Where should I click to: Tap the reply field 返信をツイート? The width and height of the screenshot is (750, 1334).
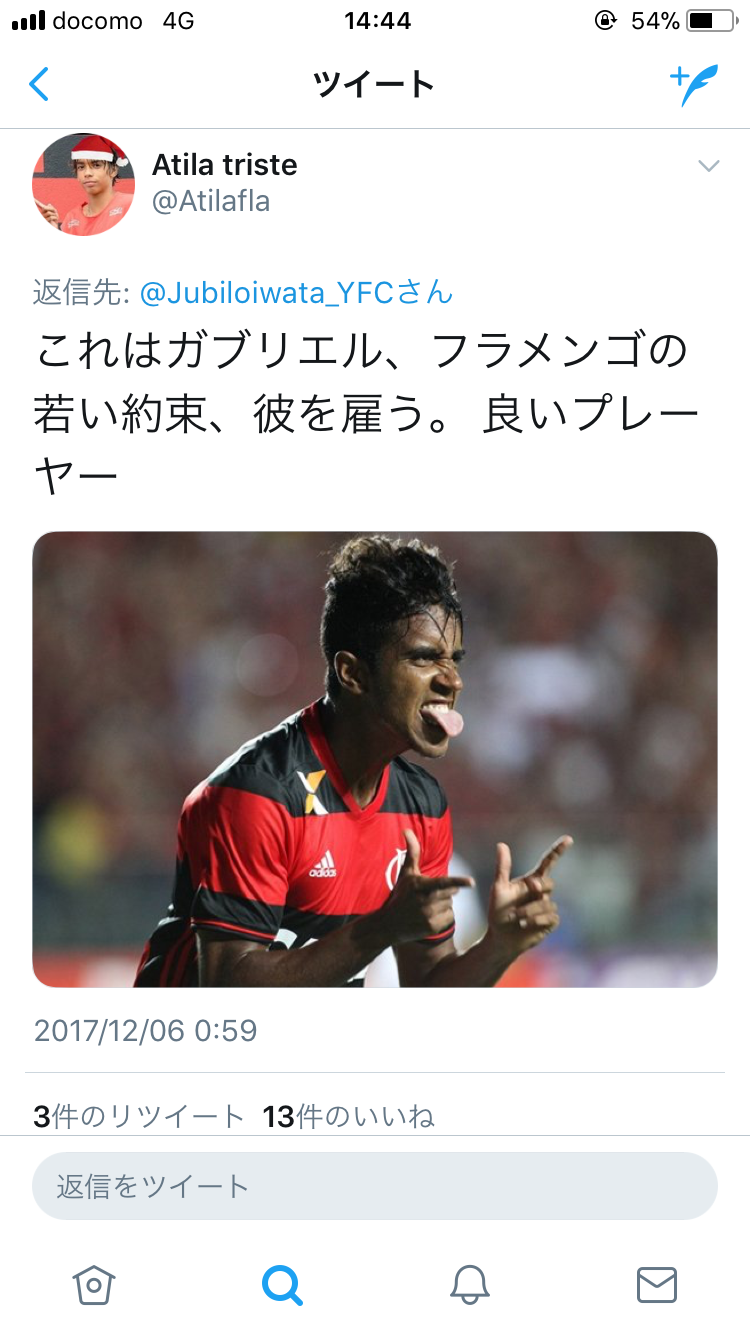[375, 1186]
